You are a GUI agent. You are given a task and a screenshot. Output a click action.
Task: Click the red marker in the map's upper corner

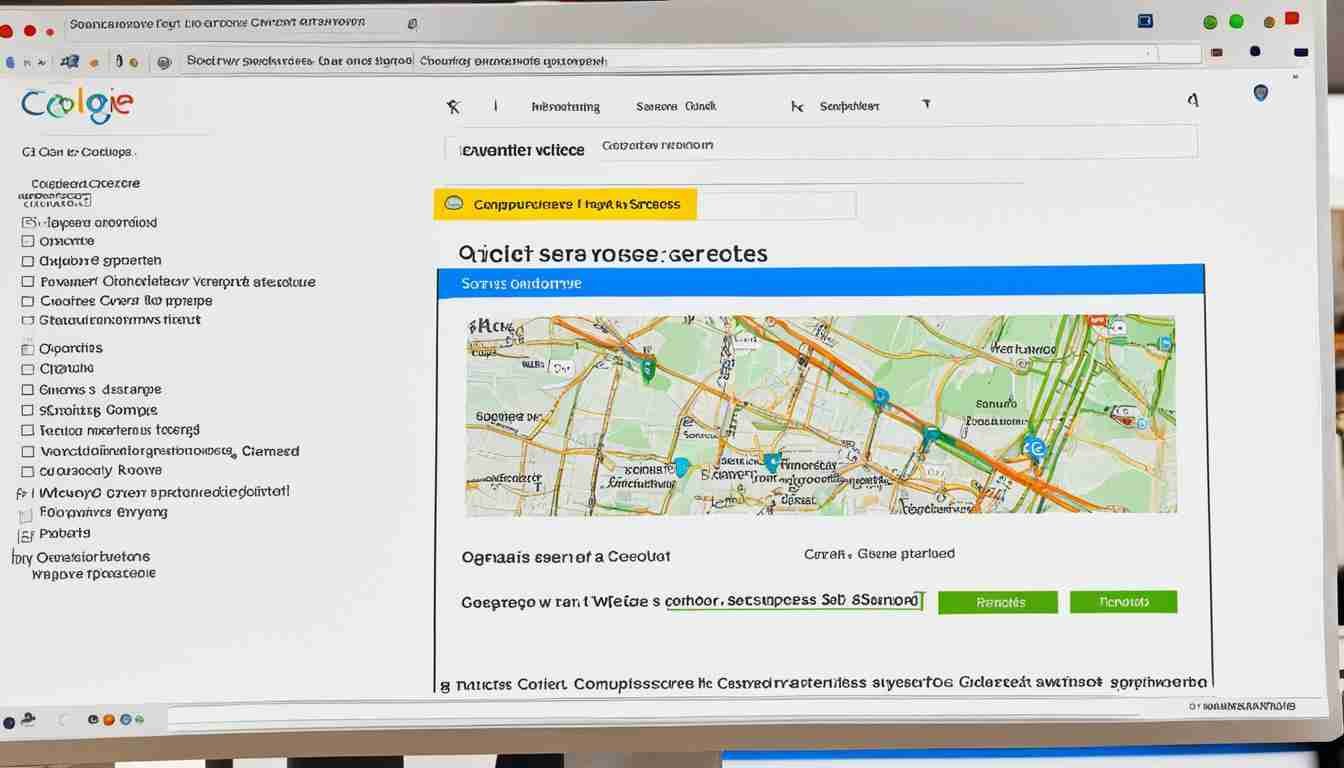(1096, 322)
